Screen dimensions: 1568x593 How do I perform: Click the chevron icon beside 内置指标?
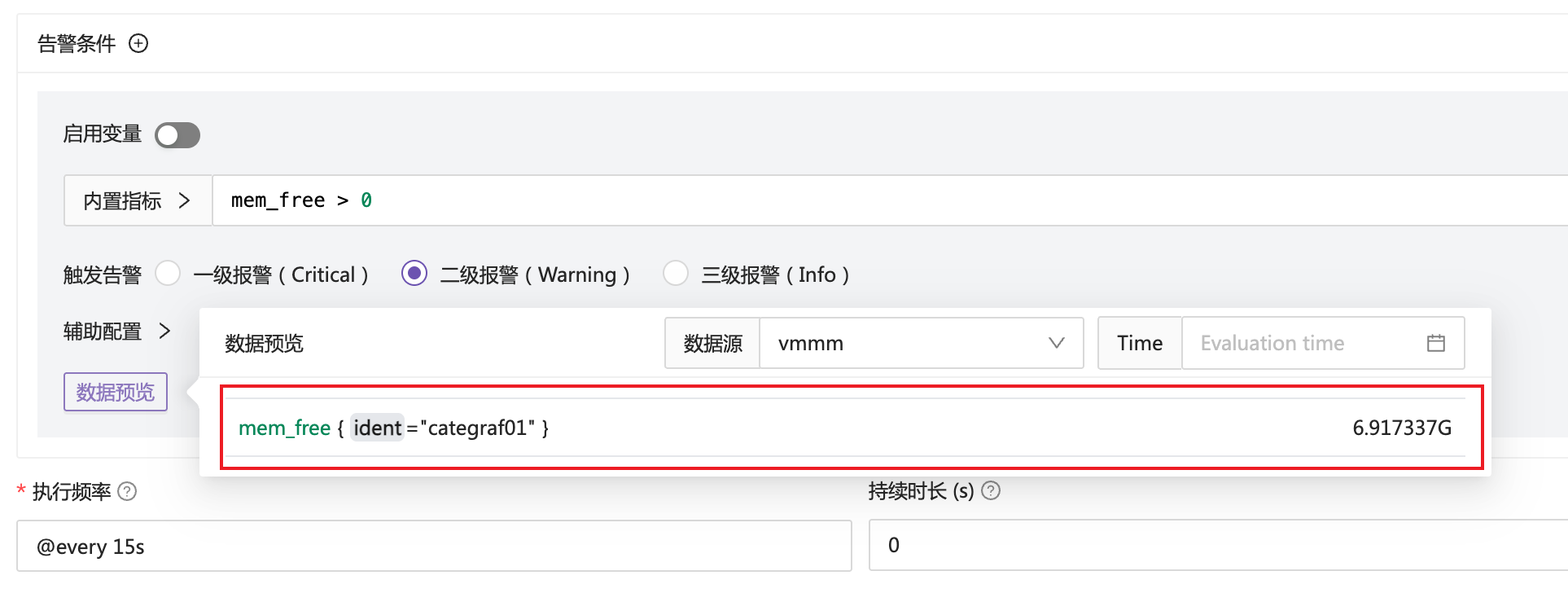click(x=184, y=200)
